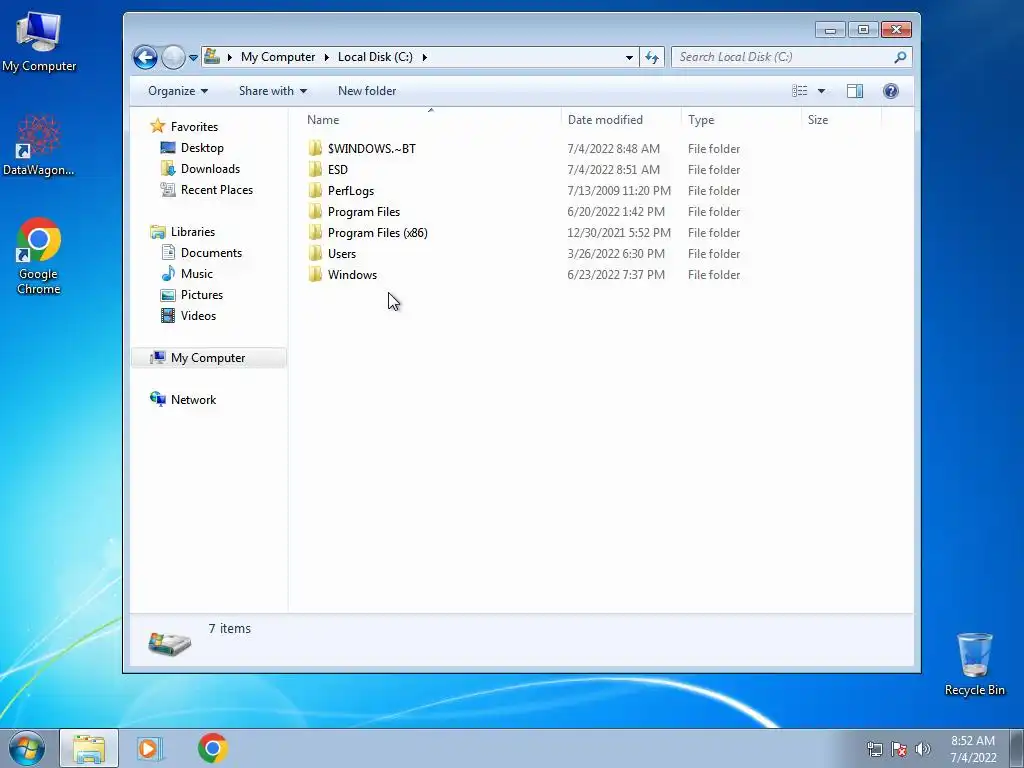
Task: Click the date 12/30/2021 5:52 PM
Action: tap(619, 232)
